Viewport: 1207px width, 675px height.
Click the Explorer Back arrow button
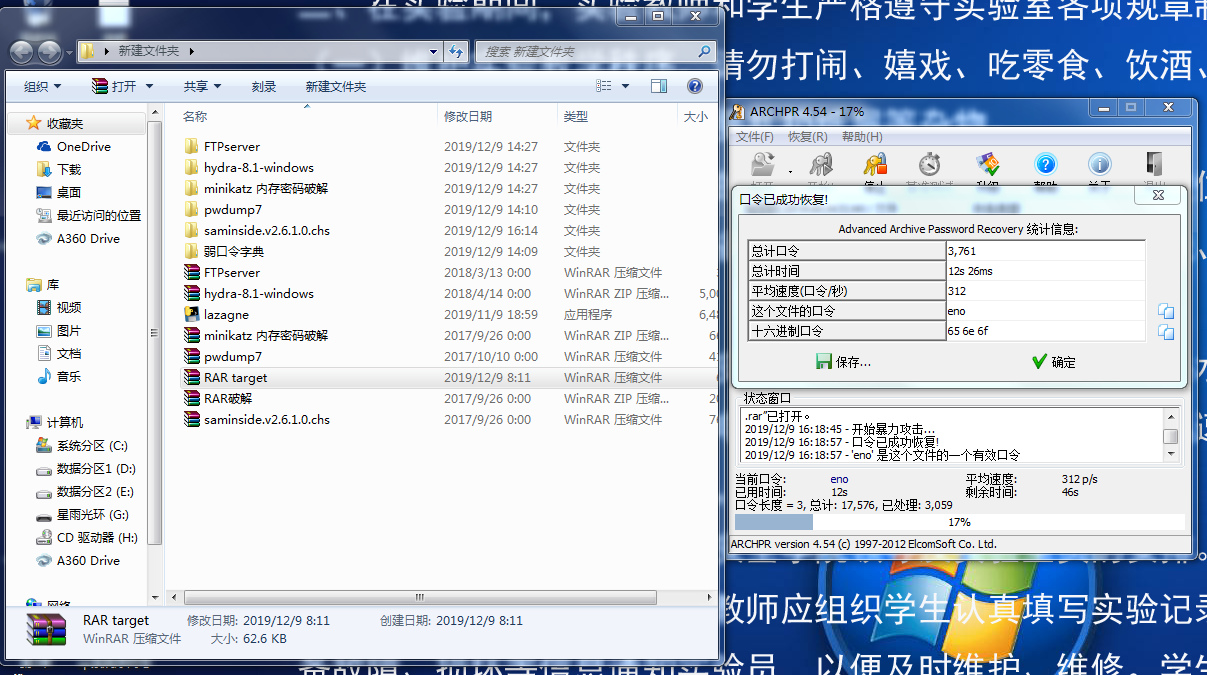(x=22, y=51)
